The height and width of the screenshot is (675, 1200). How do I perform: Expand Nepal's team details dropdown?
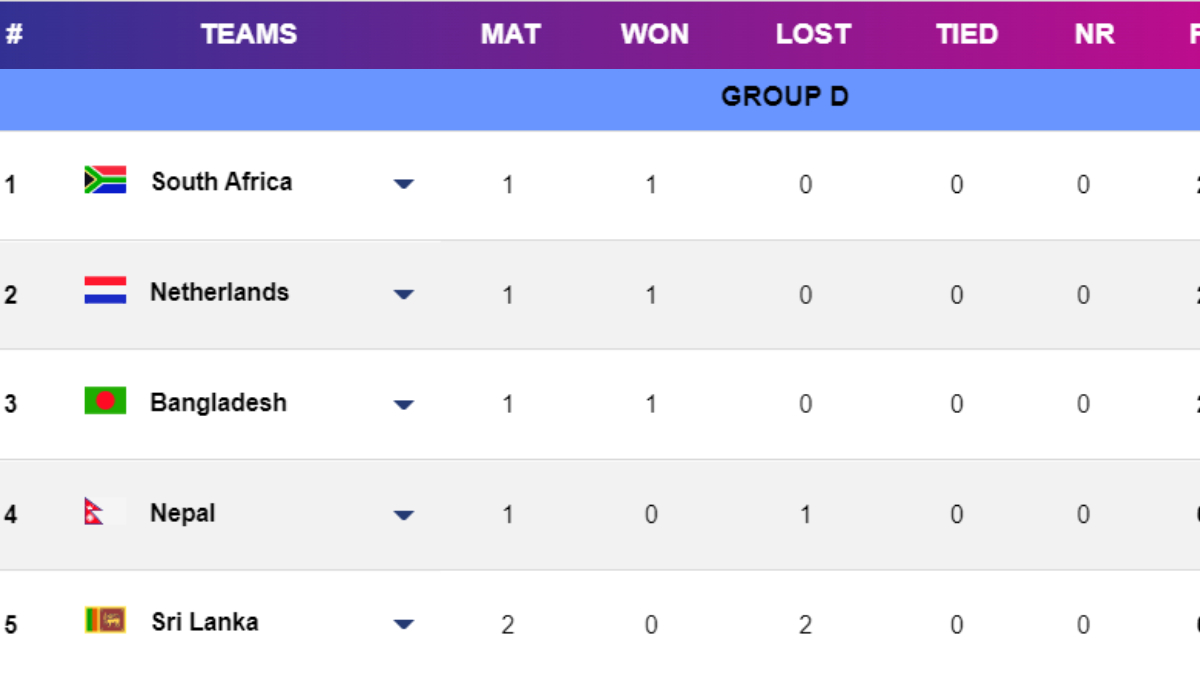click(404, 515)
